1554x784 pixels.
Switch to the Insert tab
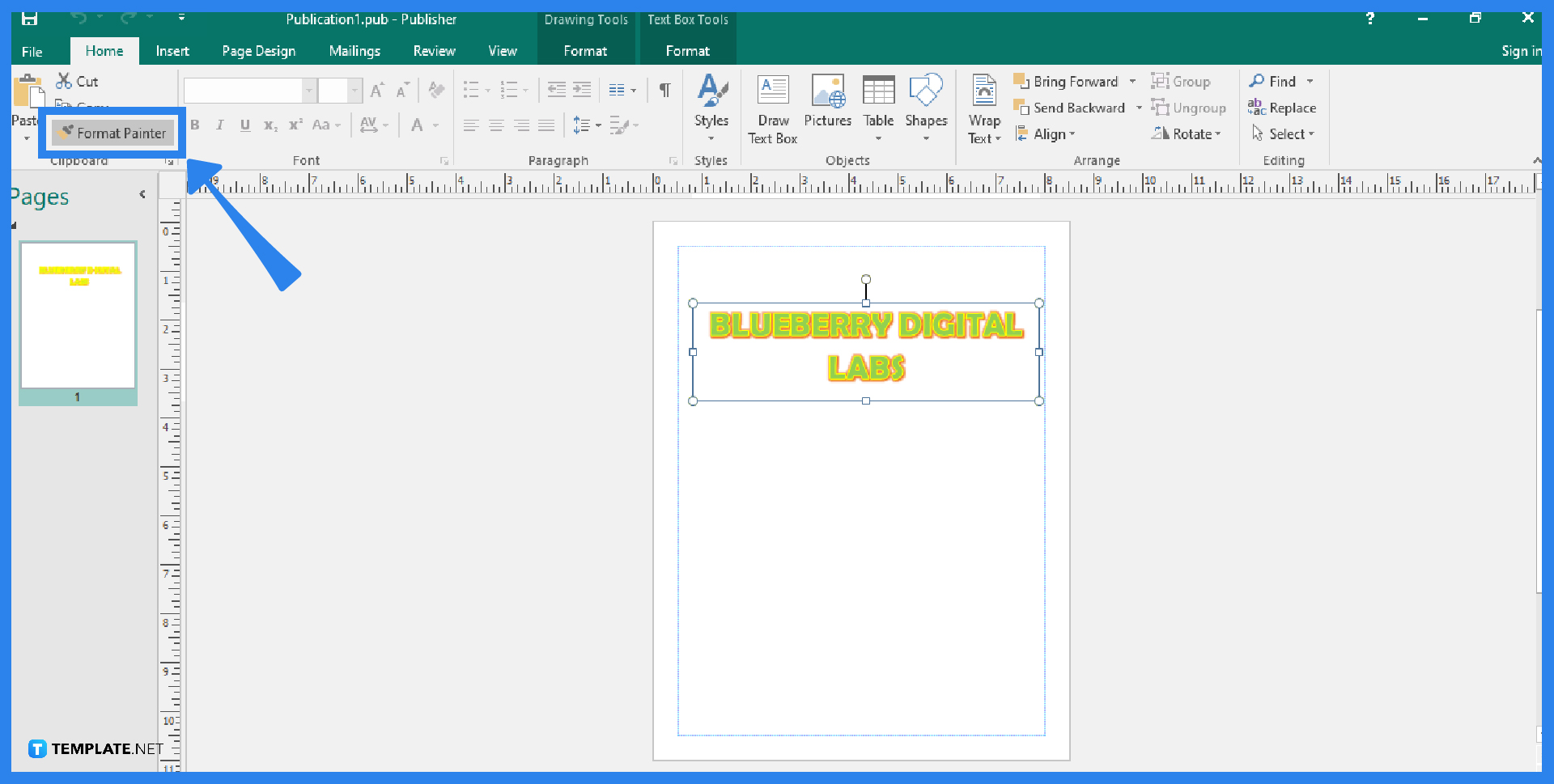point(172,50)
